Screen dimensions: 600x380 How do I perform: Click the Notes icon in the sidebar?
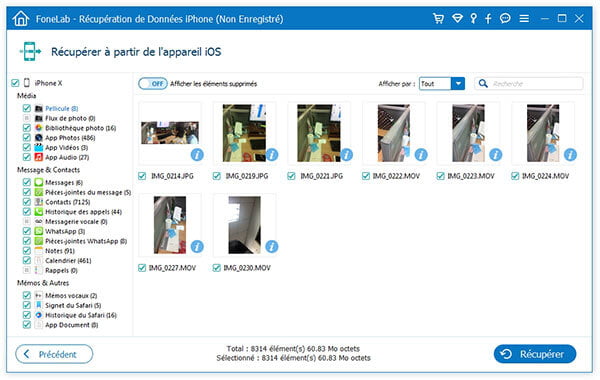[39, 251]
